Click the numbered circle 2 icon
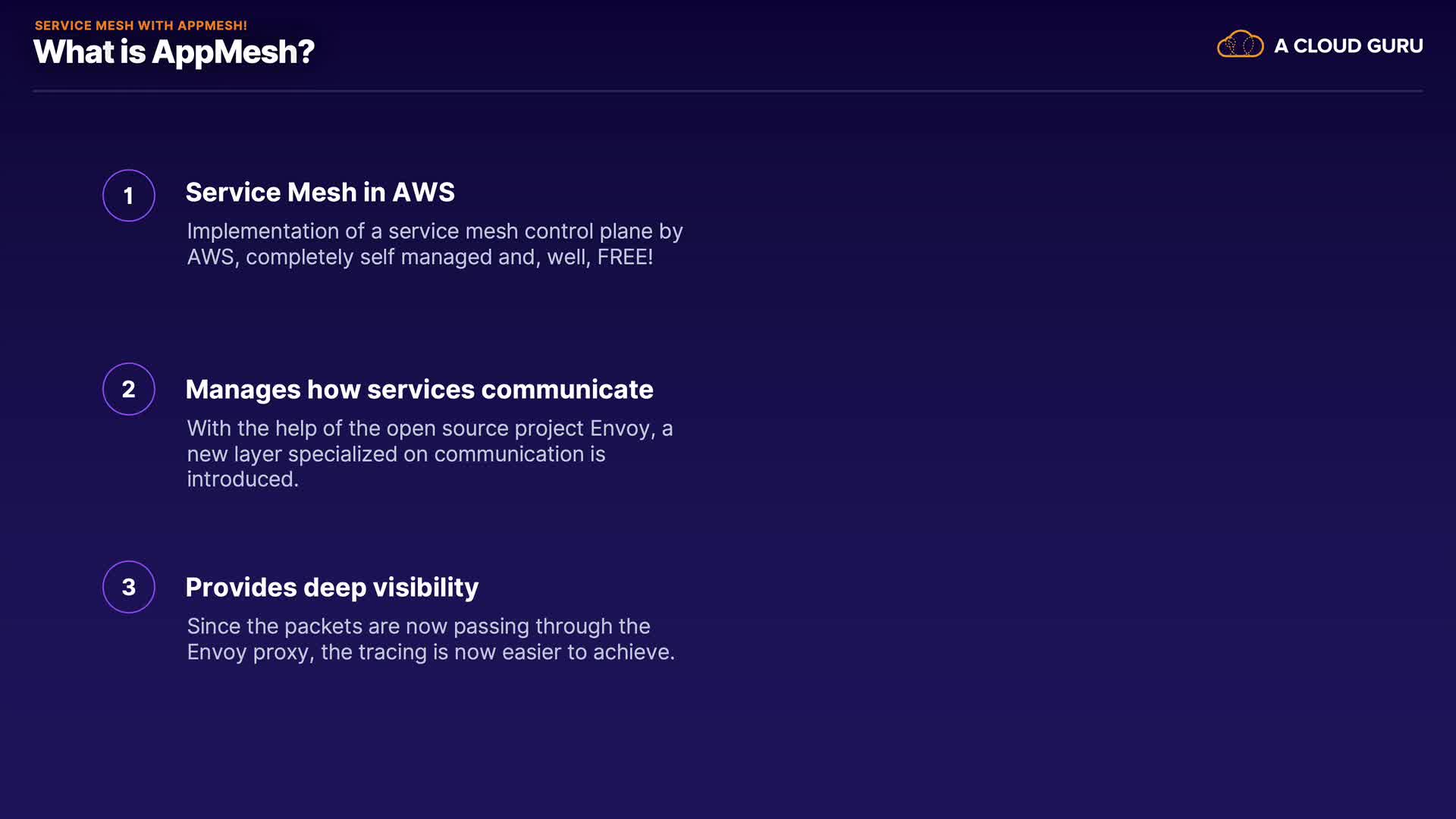 point(129,389)
